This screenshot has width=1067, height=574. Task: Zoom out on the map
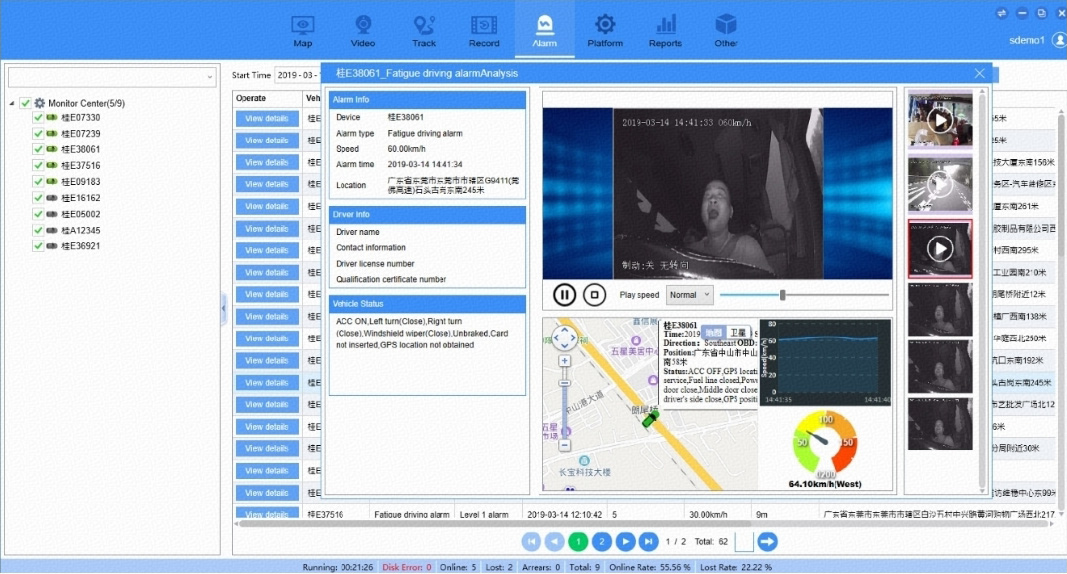click(564, 445)
